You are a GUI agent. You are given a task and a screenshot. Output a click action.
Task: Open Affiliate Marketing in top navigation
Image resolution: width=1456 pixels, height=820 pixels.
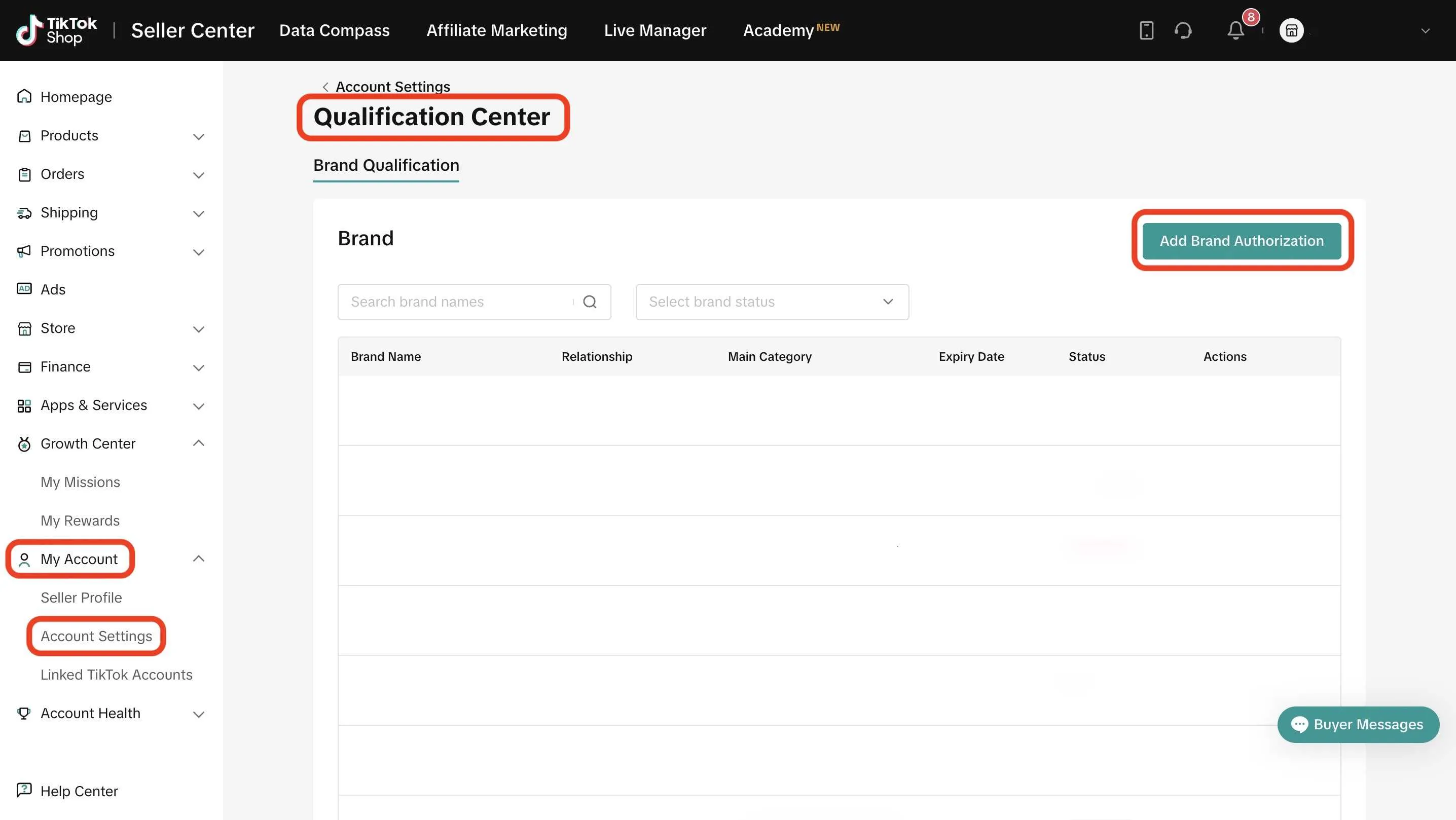click(x=496, y=30)
